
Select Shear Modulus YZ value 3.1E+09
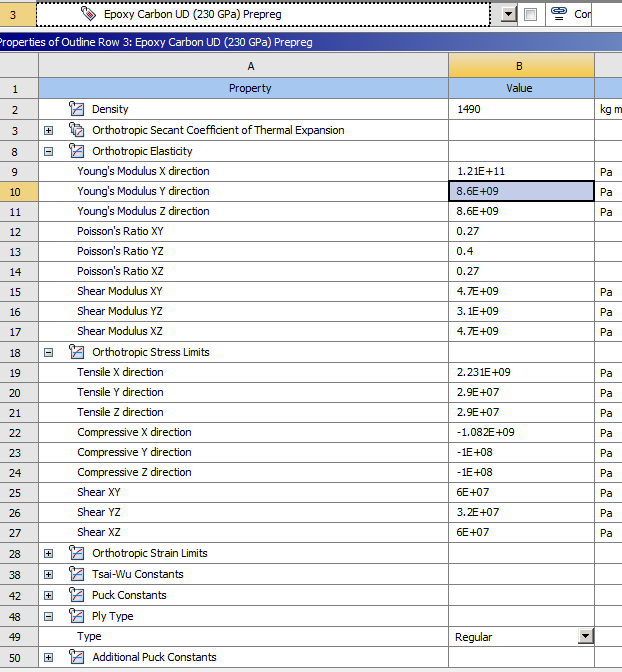coord(521,311)
